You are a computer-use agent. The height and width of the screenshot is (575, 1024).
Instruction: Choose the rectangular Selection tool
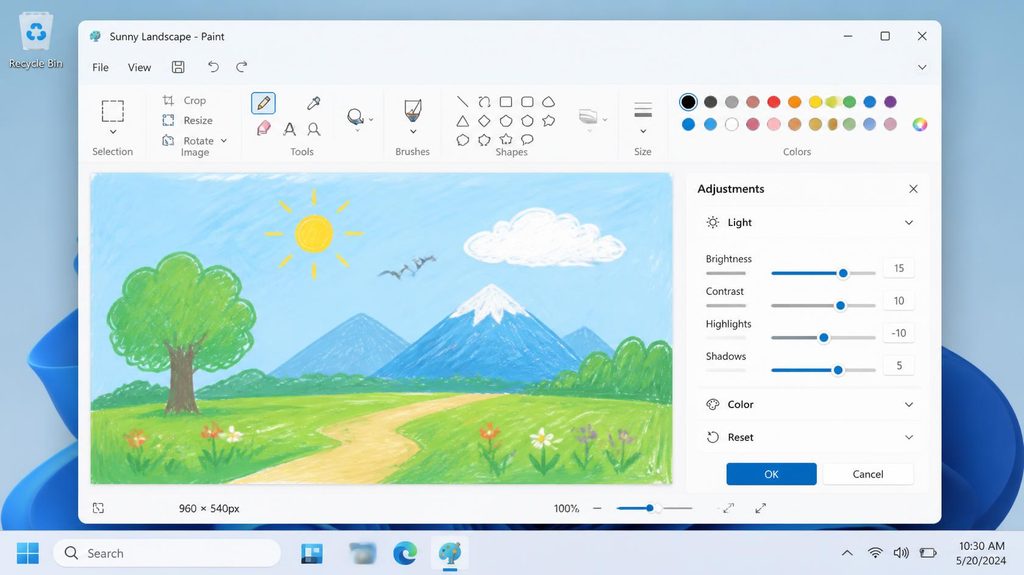(x=112, y=111)
